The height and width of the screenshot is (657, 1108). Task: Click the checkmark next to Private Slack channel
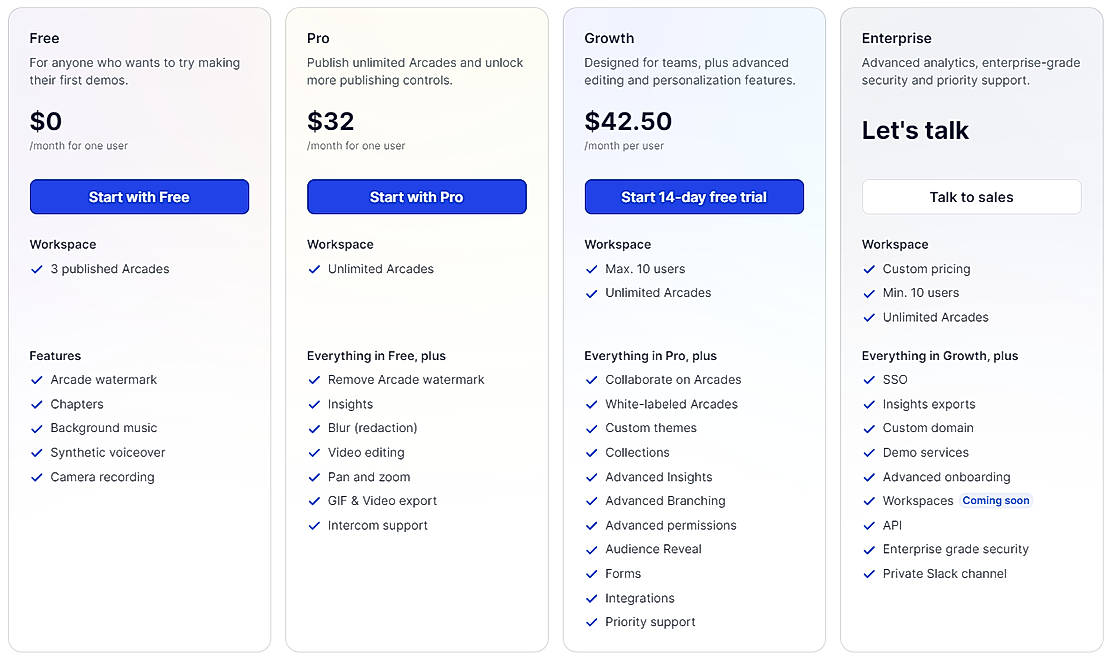point(869,574)
